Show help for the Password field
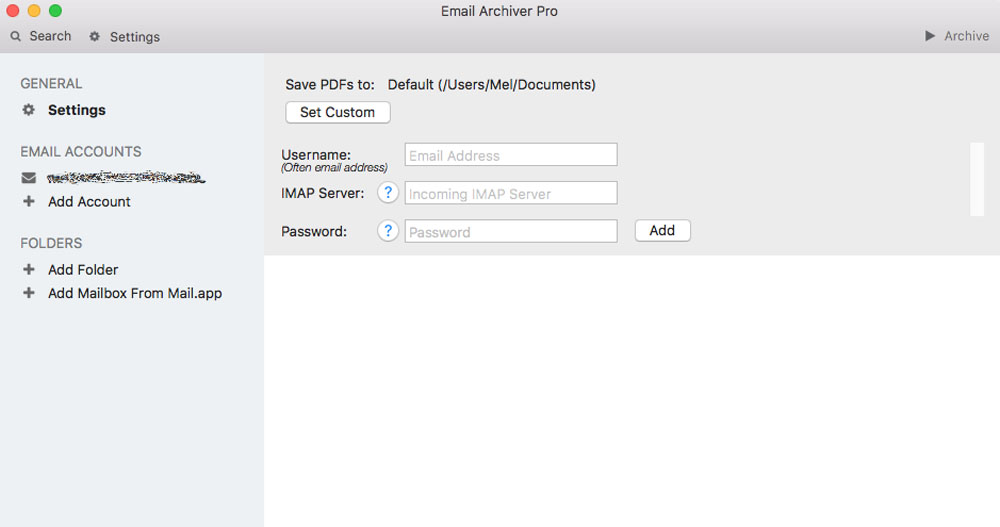Screen dimensions: 1000x527 (x=388, y=231)
